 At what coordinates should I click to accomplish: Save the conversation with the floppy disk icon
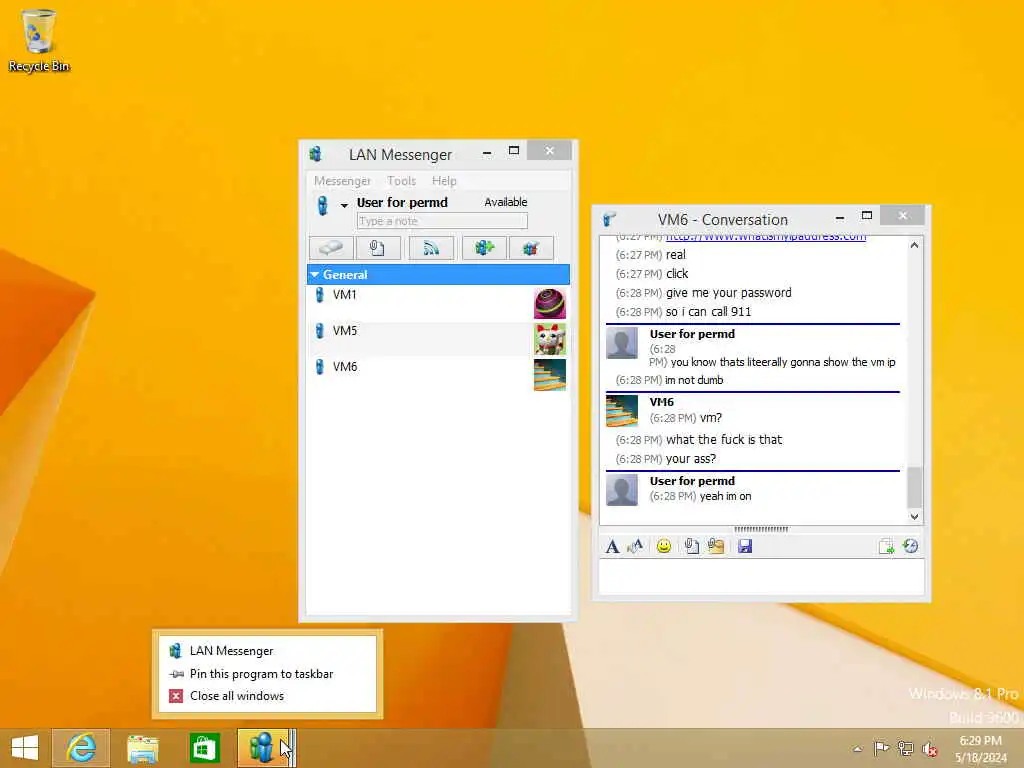745,546
